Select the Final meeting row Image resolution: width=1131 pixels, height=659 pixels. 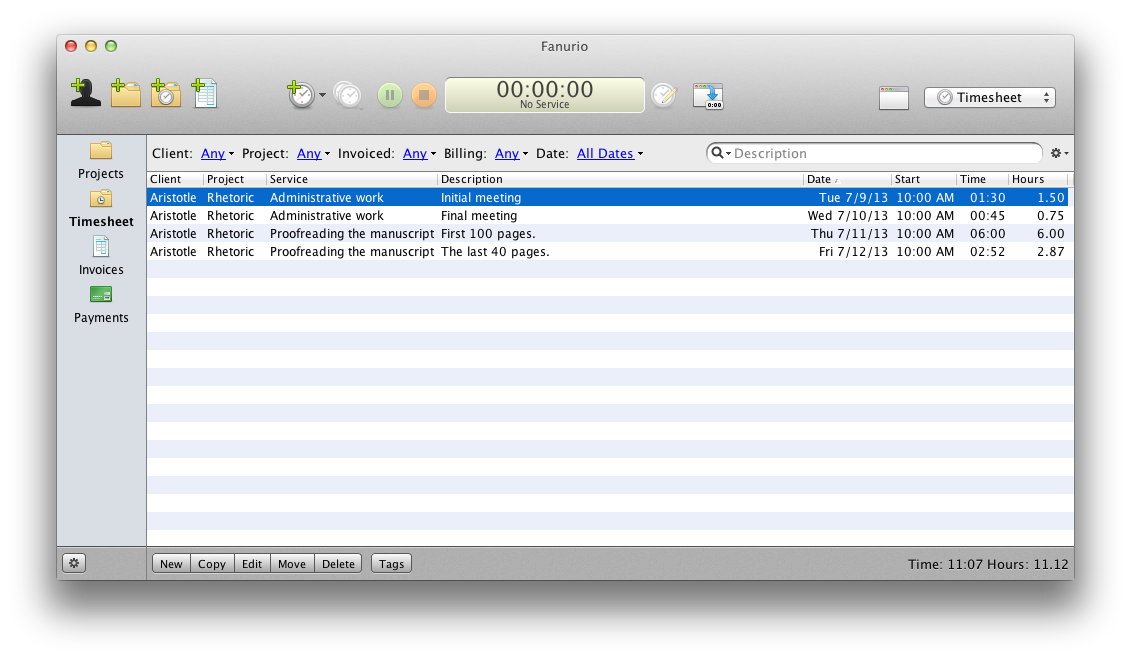(x=607, y=216)
